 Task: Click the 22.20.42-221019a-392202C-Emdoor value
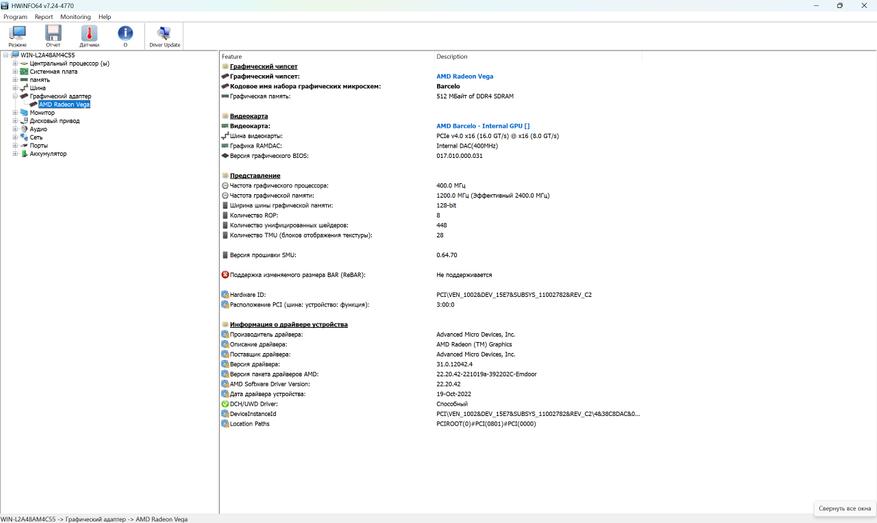[x=487, y=374]
